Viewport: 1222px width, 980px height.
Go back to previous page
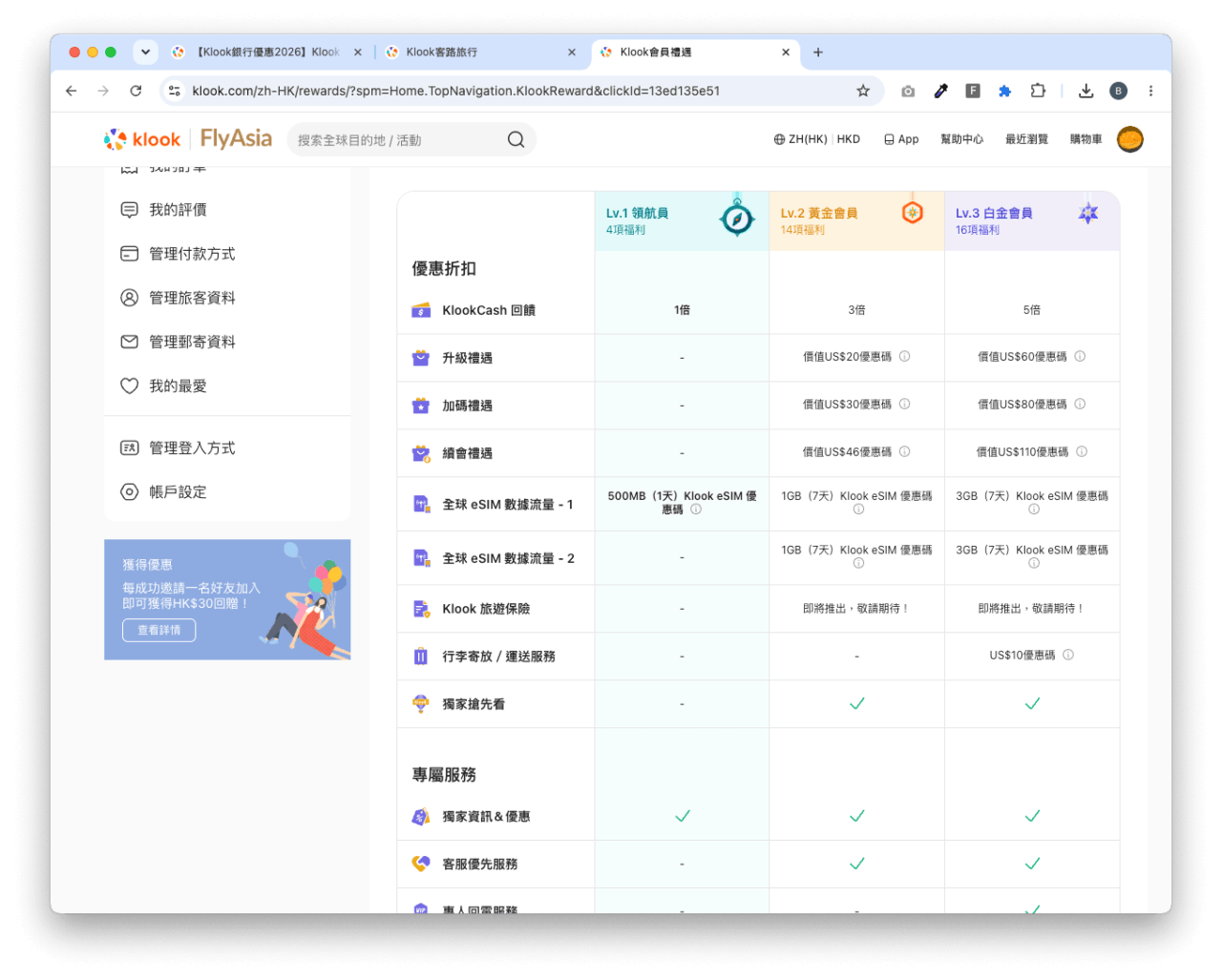71,91
